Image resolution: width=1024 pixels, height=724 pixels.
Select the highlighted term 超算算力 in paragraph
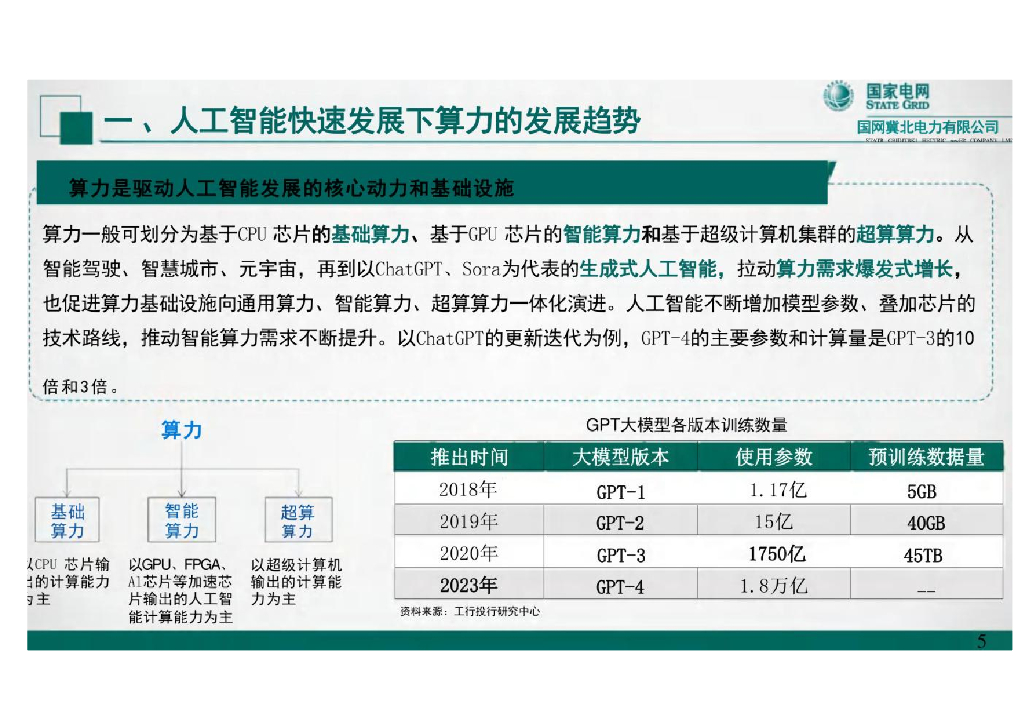click(895, 234)
